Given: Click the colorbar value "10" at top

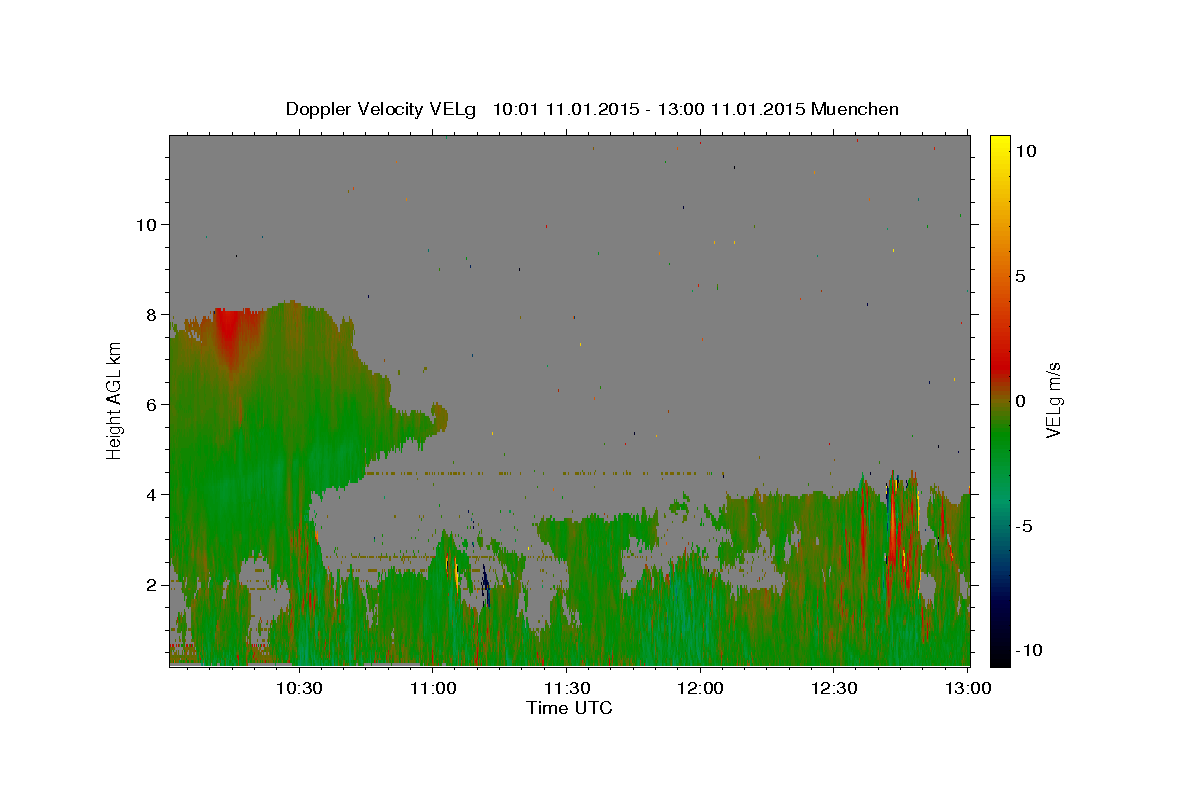Looking at the screenshot, I should click(1025, 151).
